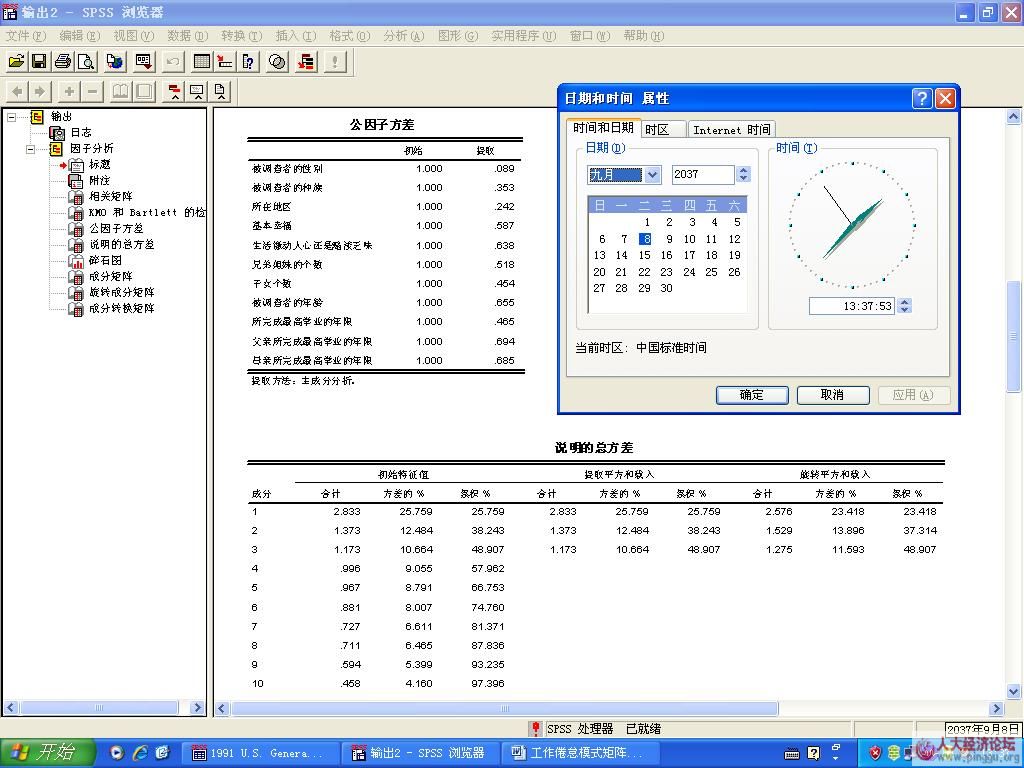1024x768 pixels.
Task: Switch to the Internet 时间 tab
Action: click(731, 129)
